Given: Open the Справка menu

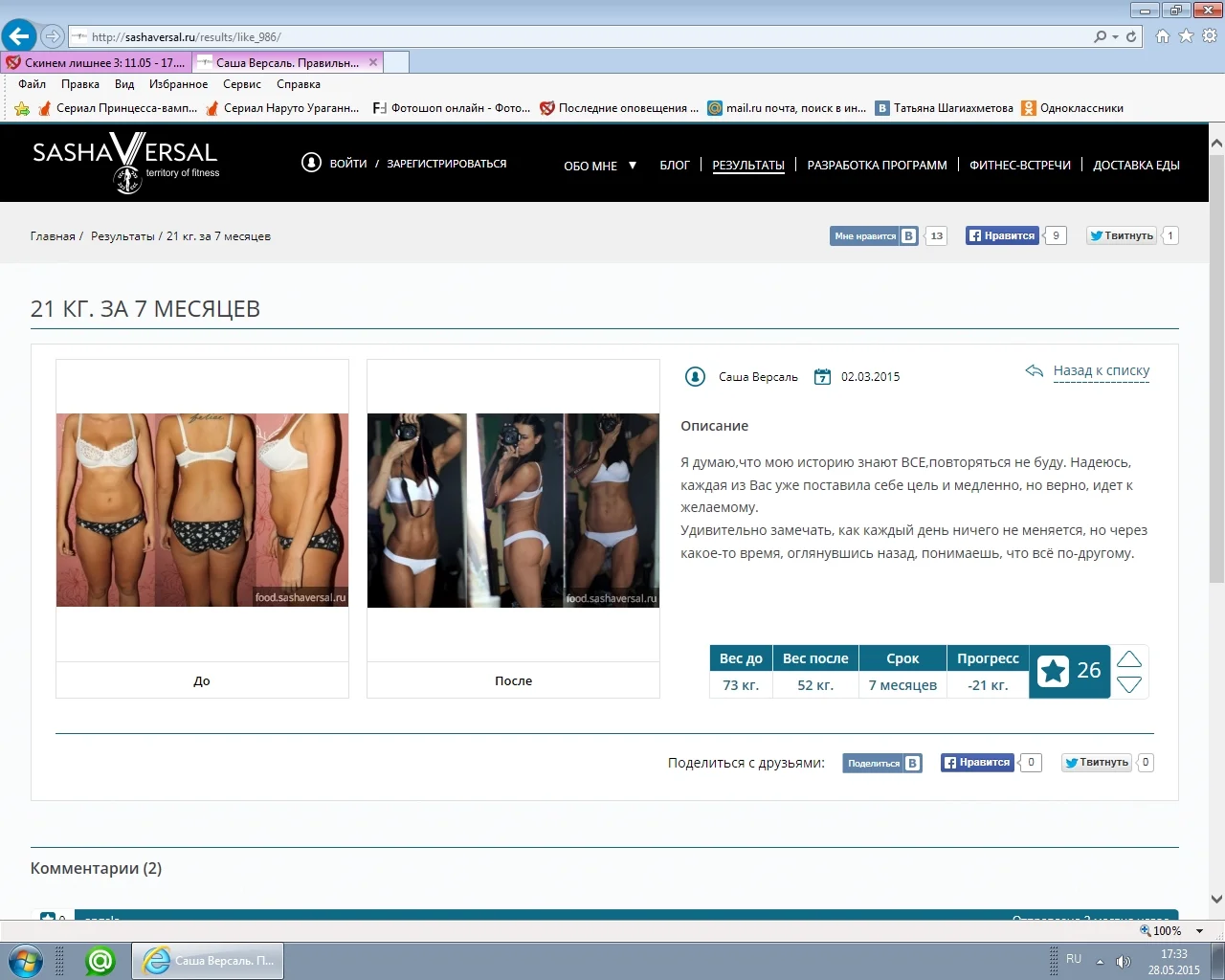Looking at the screenshot, I should point(299,84).
